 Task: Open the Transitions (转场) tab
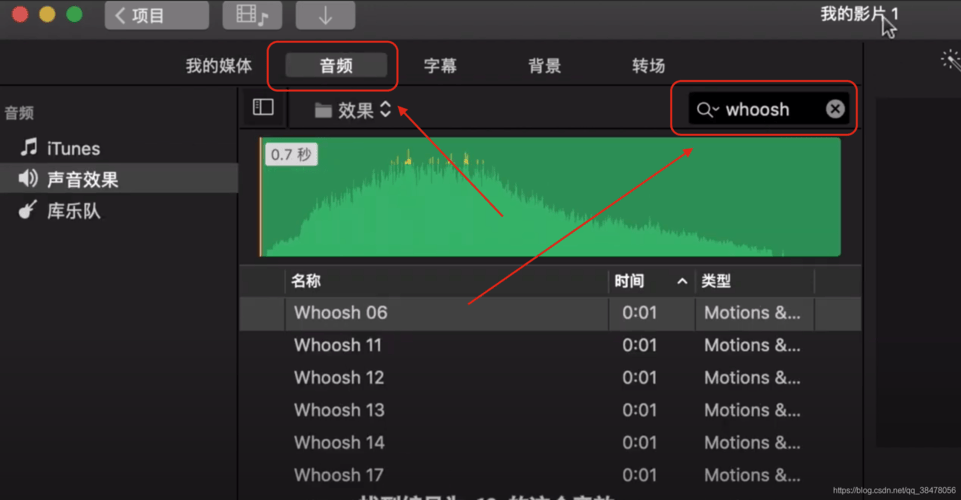pos(648,66)
